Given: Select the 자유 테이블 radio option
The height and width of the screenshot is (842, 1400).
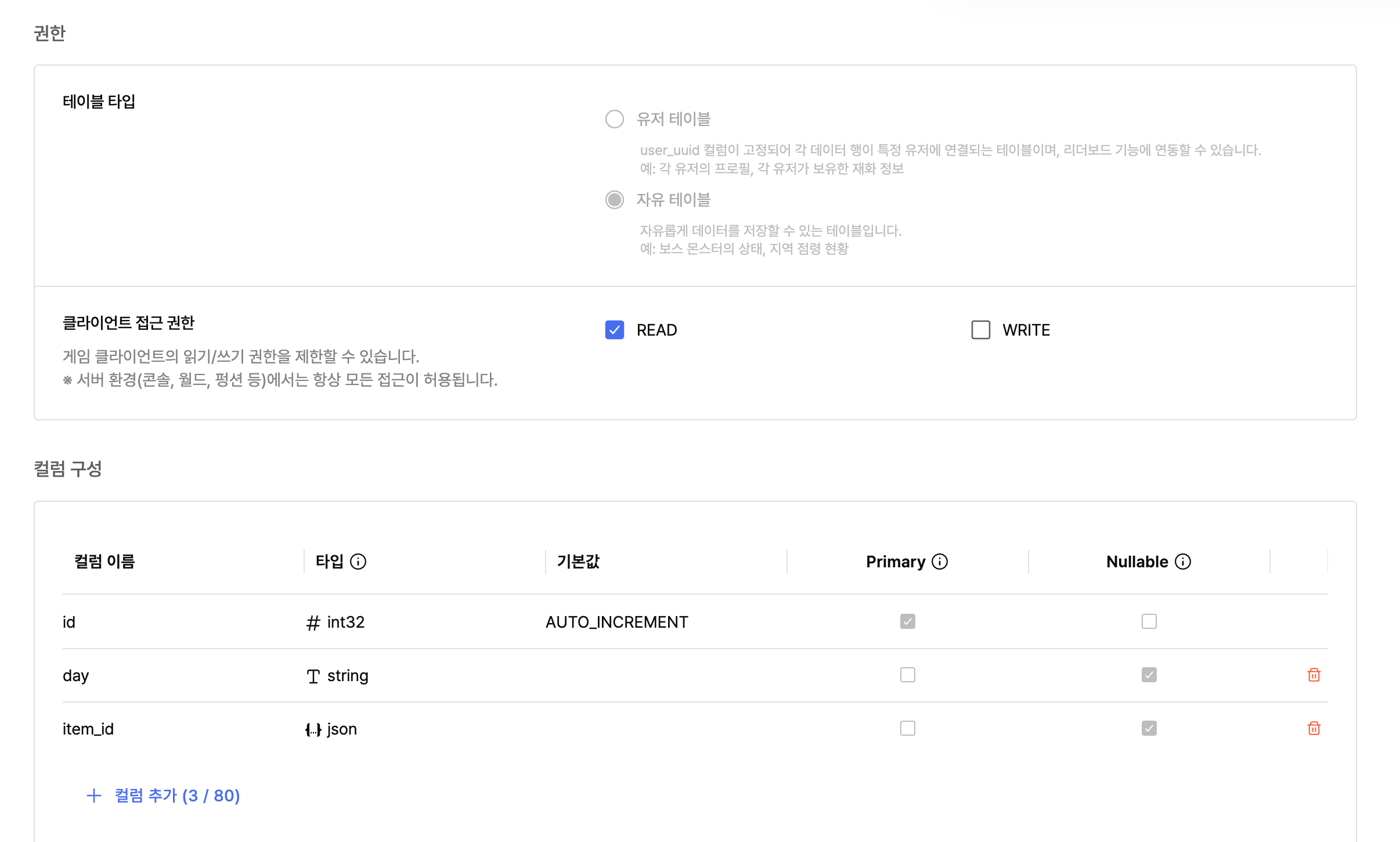Looking at the screenshot, I should [615, 200].
